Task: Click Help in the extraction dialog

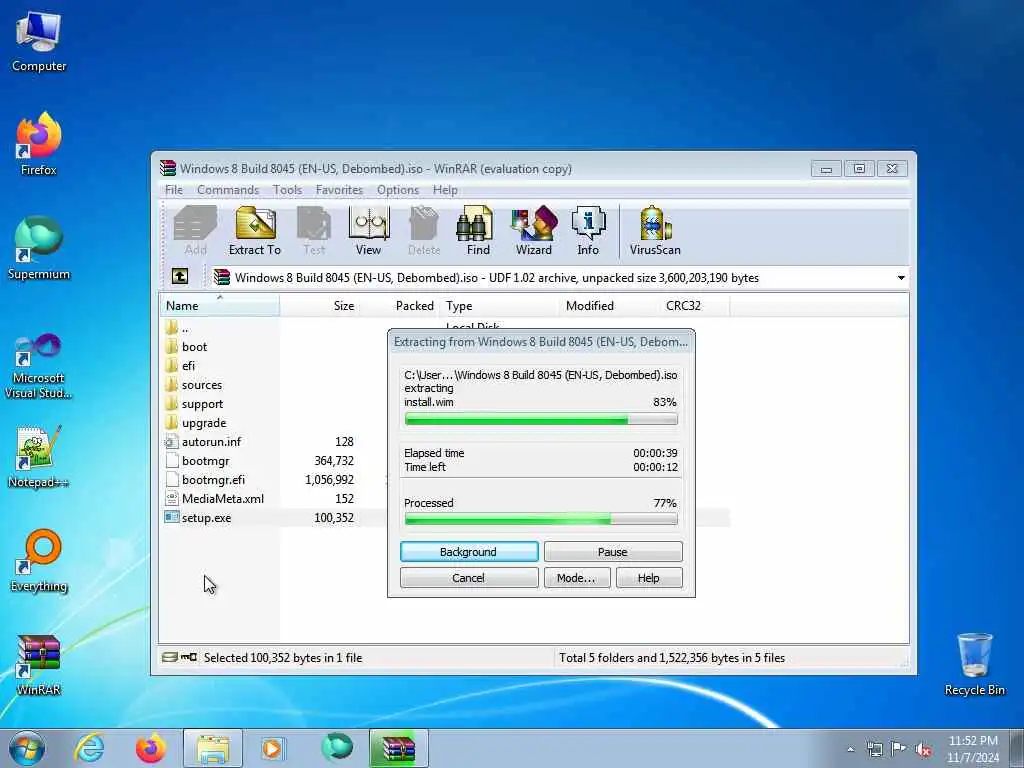Action: coord(648,578)
